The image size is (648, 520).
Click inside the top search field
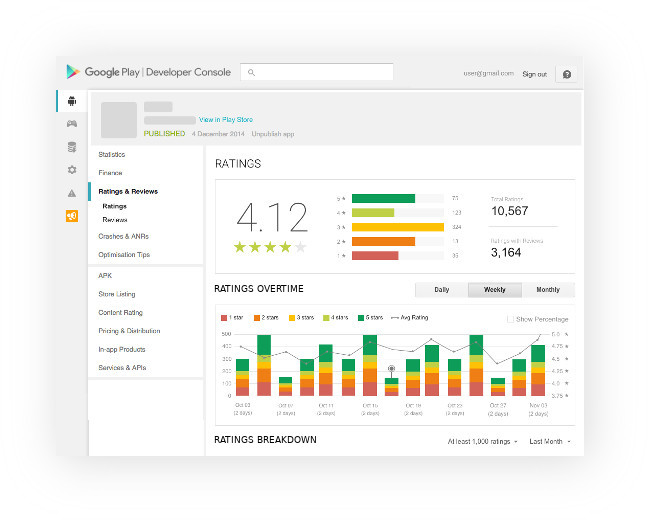(317, 72)
